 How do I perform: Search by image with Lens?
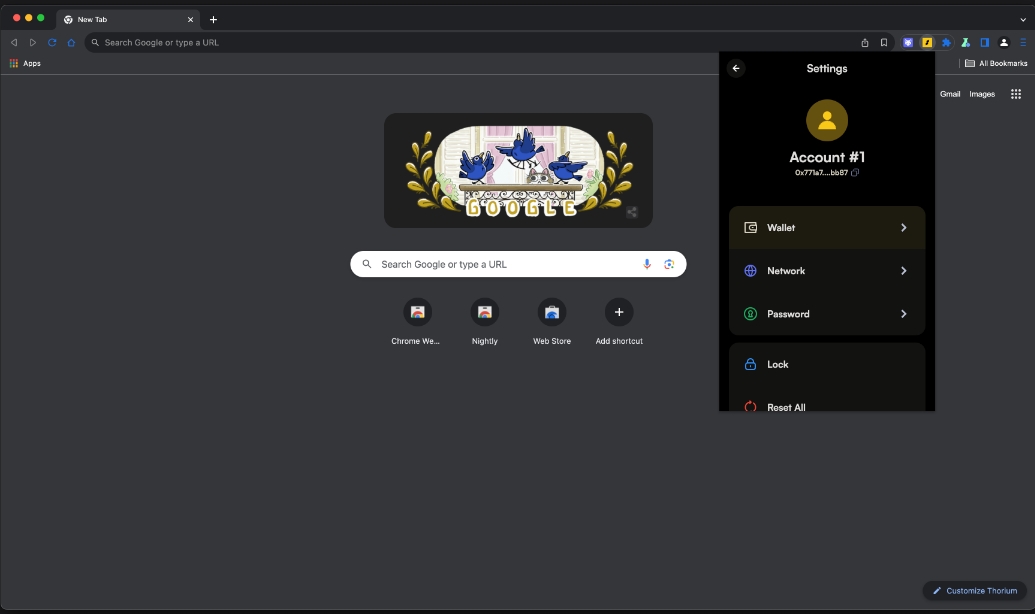(x=669, y=264)
